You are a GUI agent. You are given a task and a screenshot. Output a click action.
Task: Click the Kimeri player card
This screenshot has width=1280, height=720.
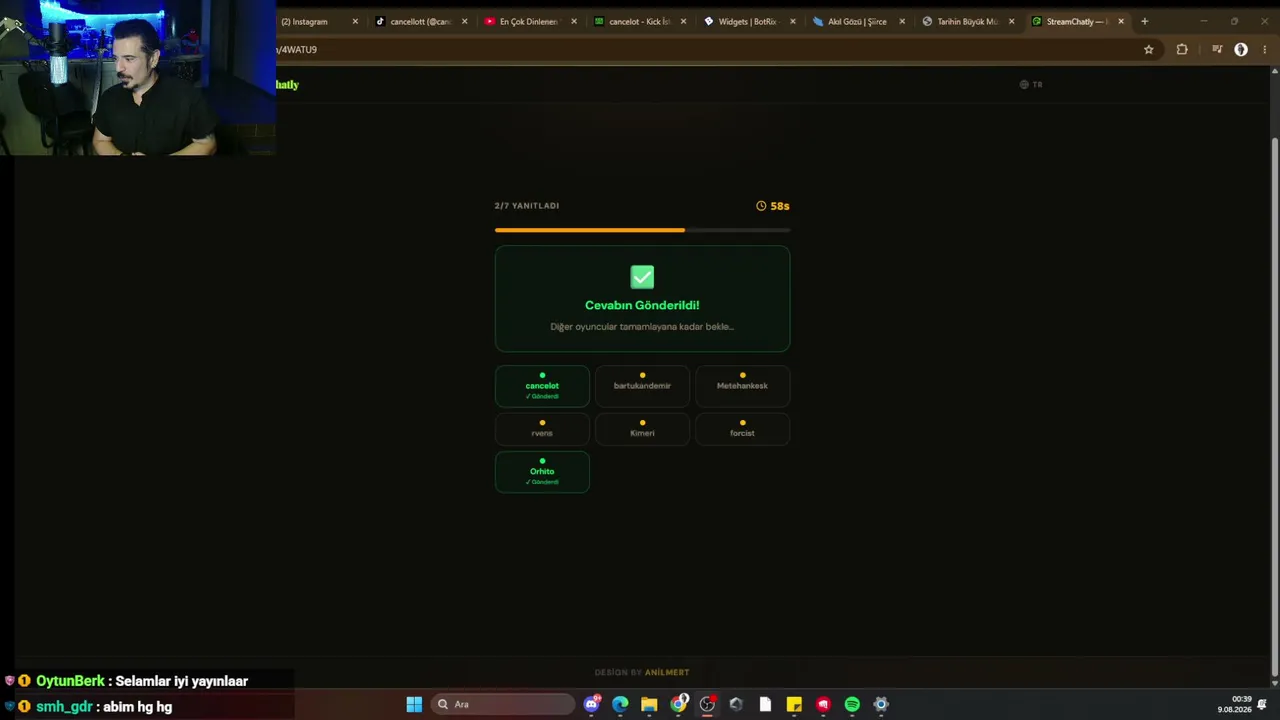(x=642, y=429)
